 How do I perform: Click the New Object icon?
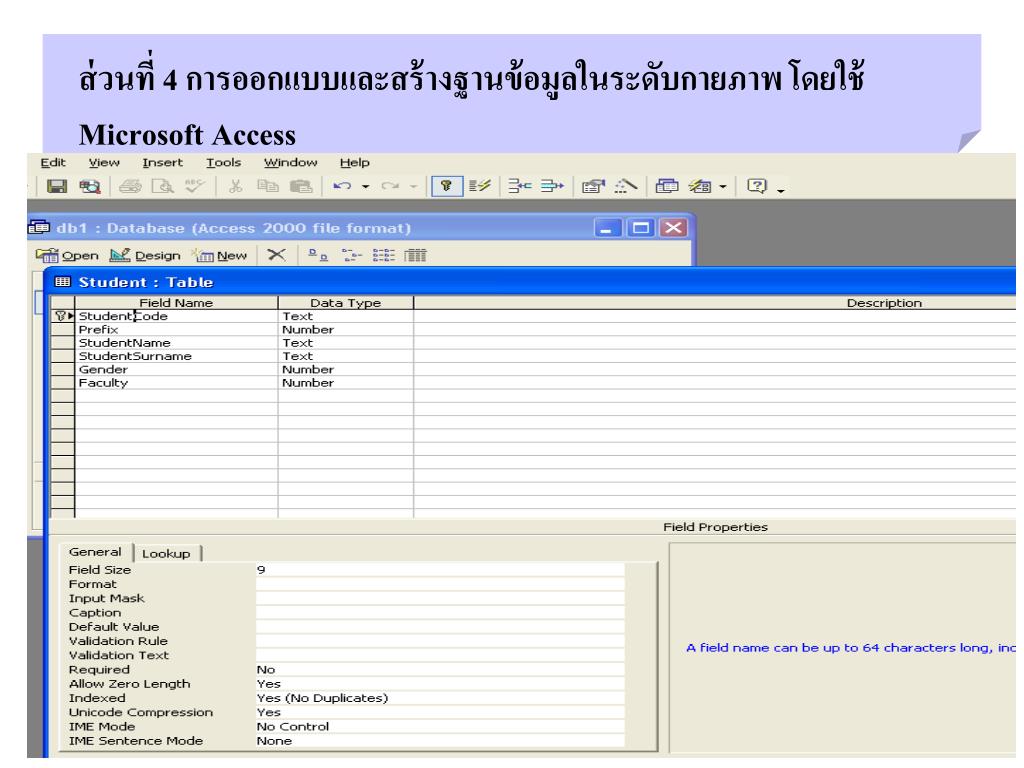tap(701, 187)
